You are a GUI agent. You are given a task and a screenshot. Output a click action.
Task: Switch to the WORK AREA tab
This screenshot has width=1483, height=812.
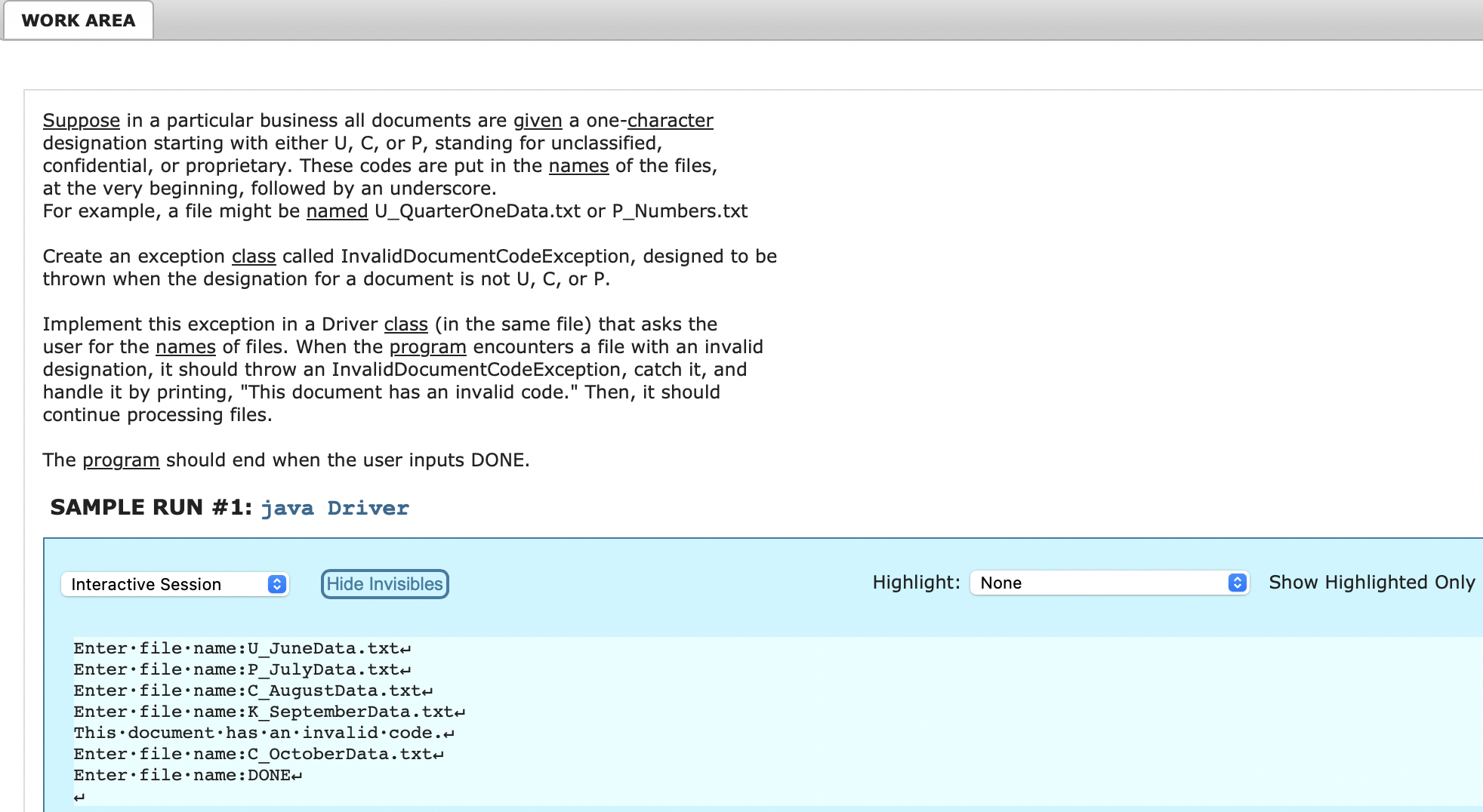78,20
